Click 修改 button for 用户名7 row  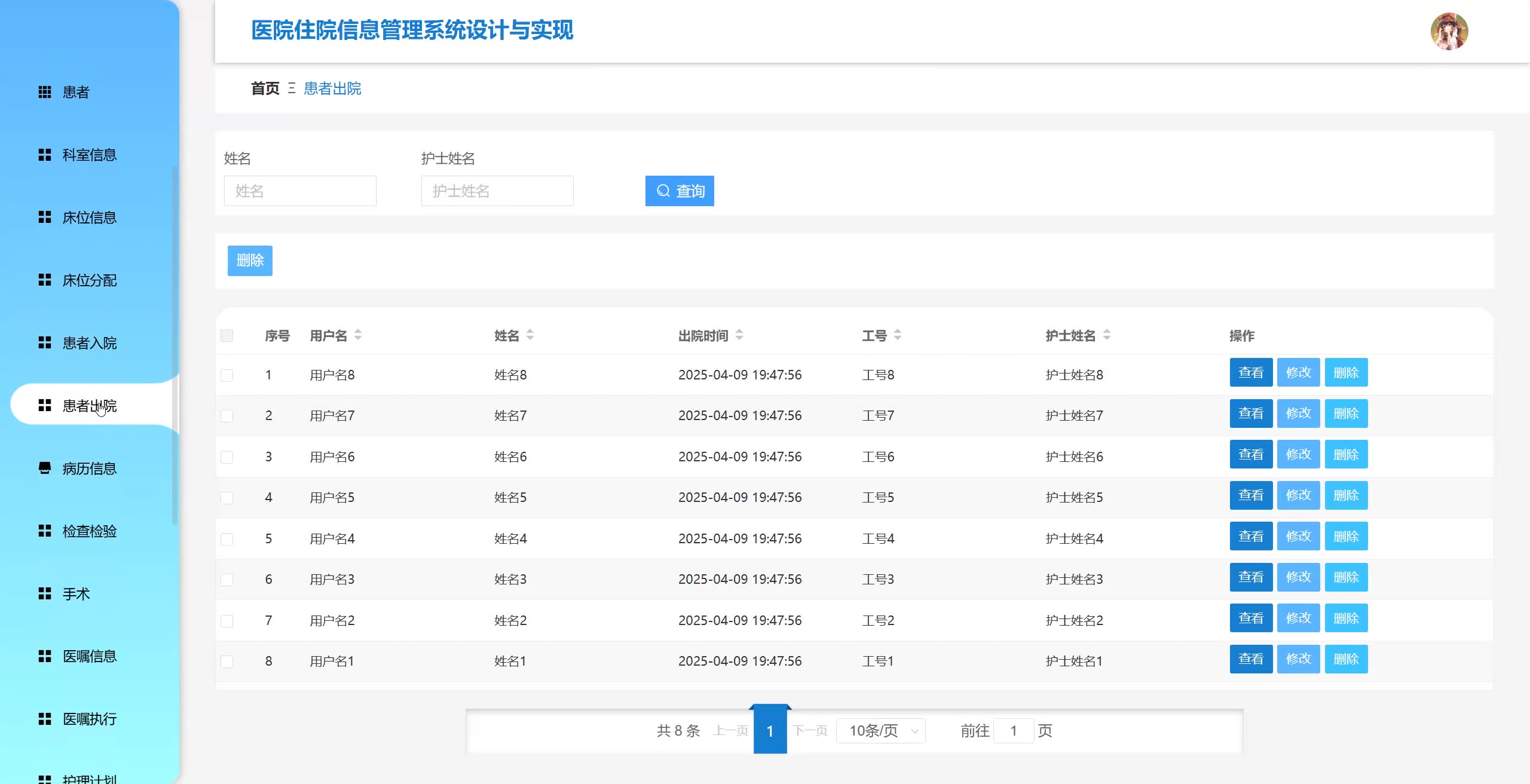coord(1298,414)
